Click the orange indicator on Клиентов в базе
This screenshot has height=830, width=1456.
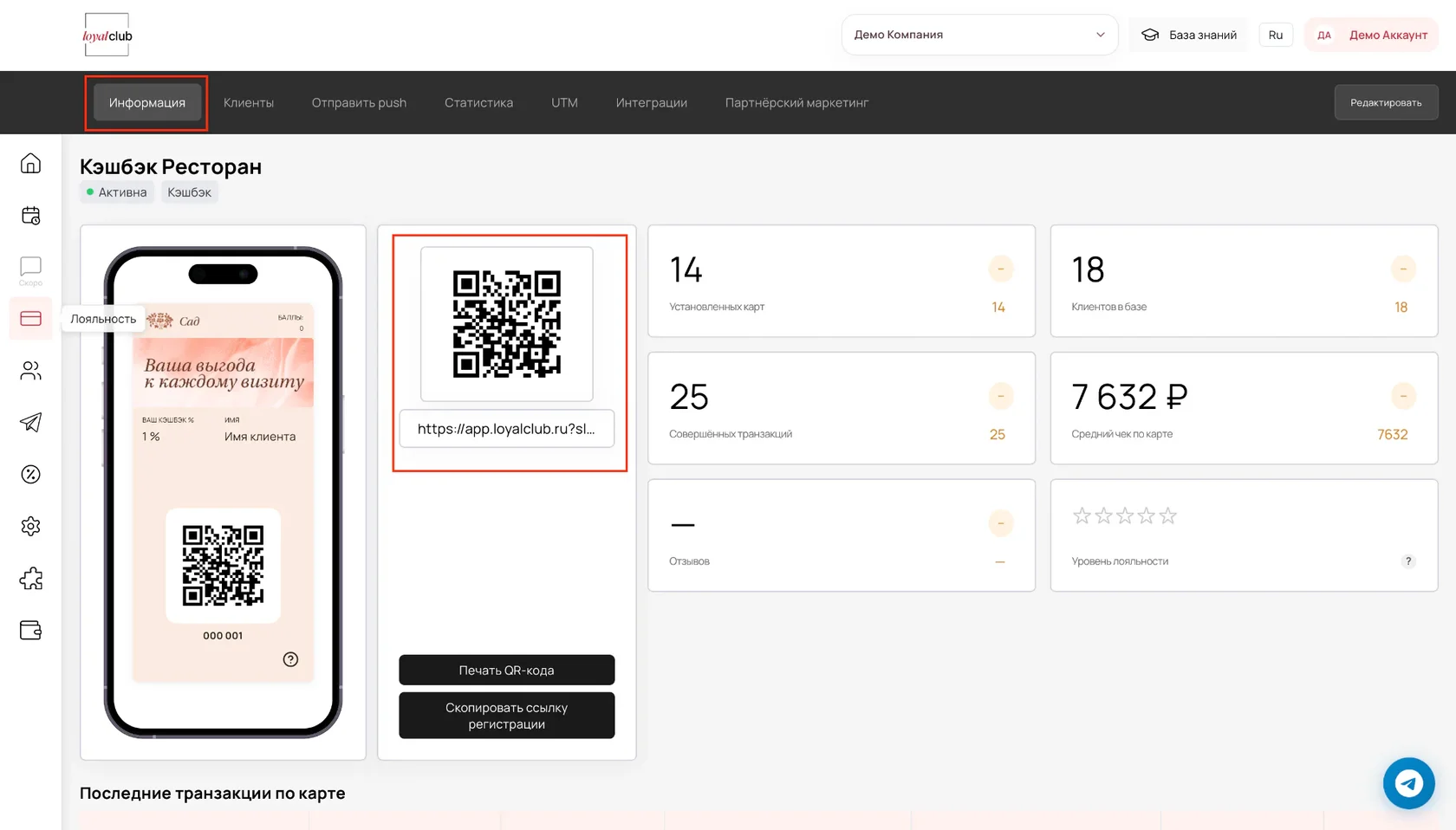(1402, 269)
